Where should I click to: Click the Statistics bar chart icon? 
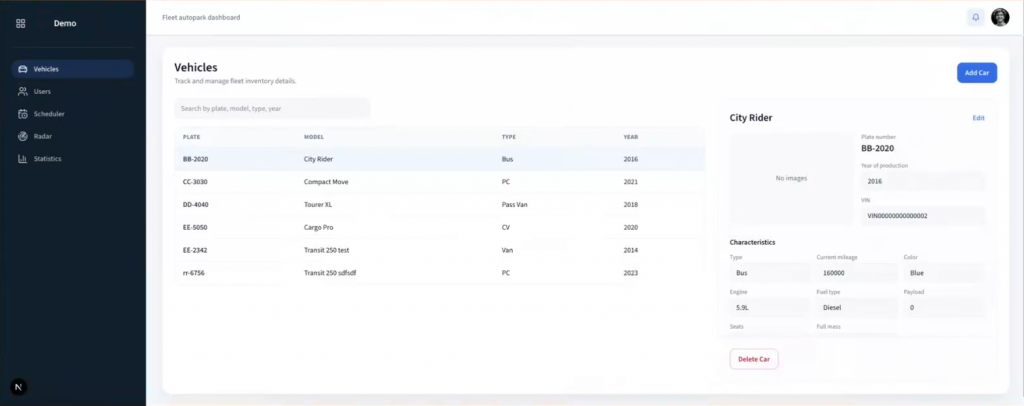point(23,159)
